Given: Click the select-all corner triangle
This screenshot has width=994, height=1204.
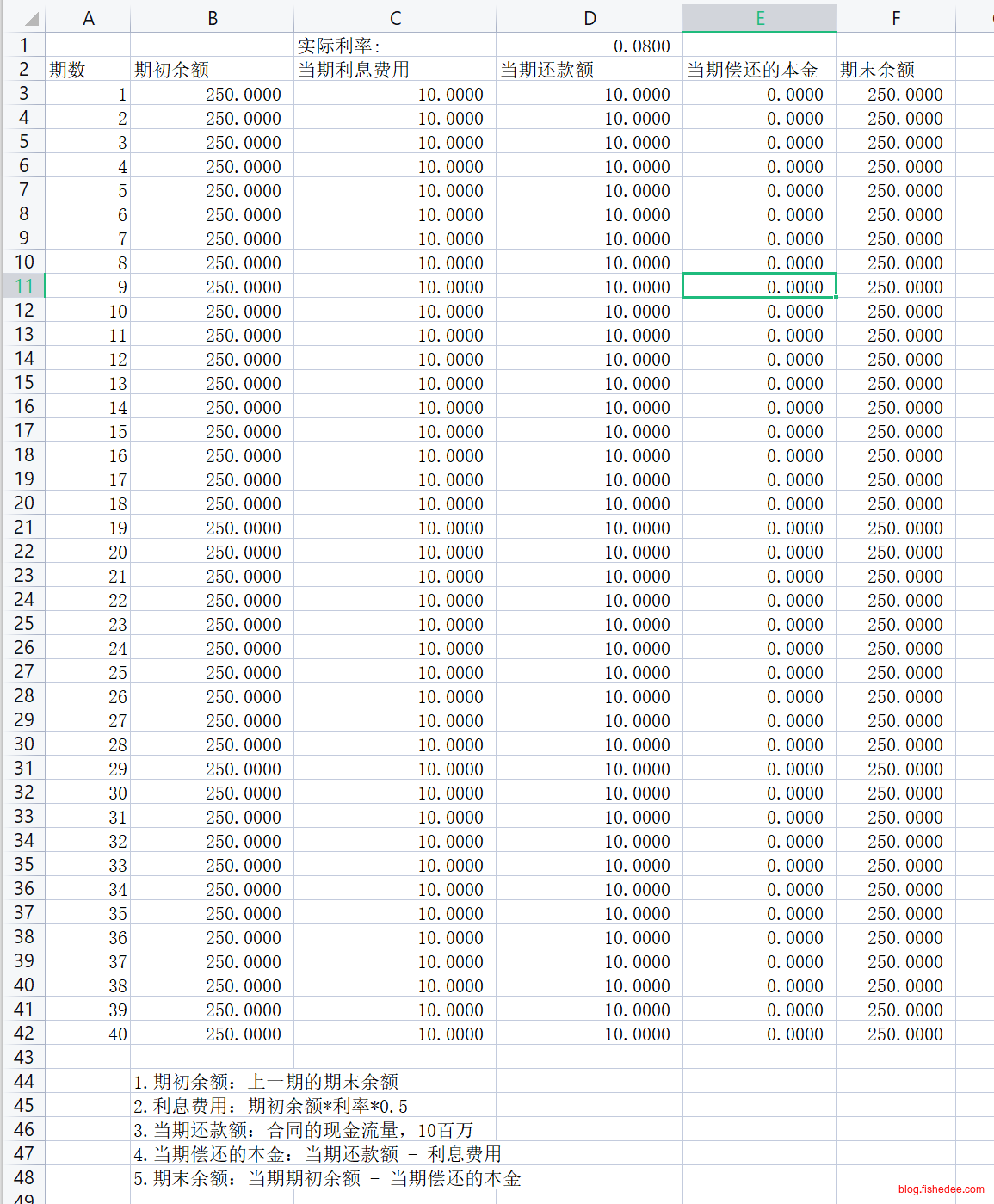Looking at the screenshot, I should click(28, 18).
